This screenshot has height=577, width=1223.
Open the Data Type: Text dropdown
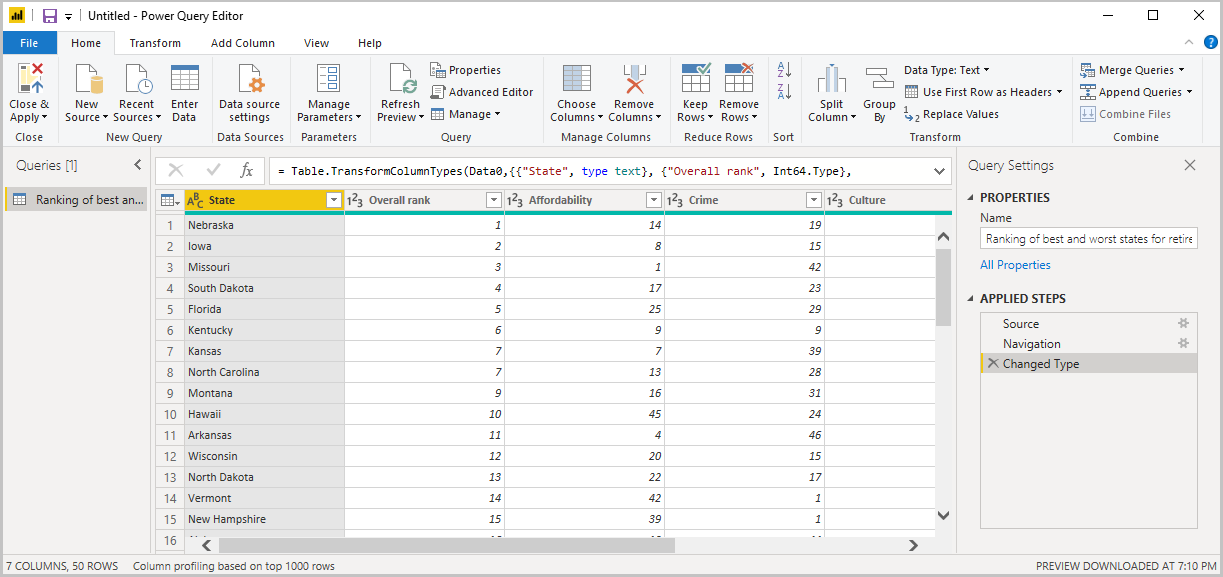click(x=947, y=70)
